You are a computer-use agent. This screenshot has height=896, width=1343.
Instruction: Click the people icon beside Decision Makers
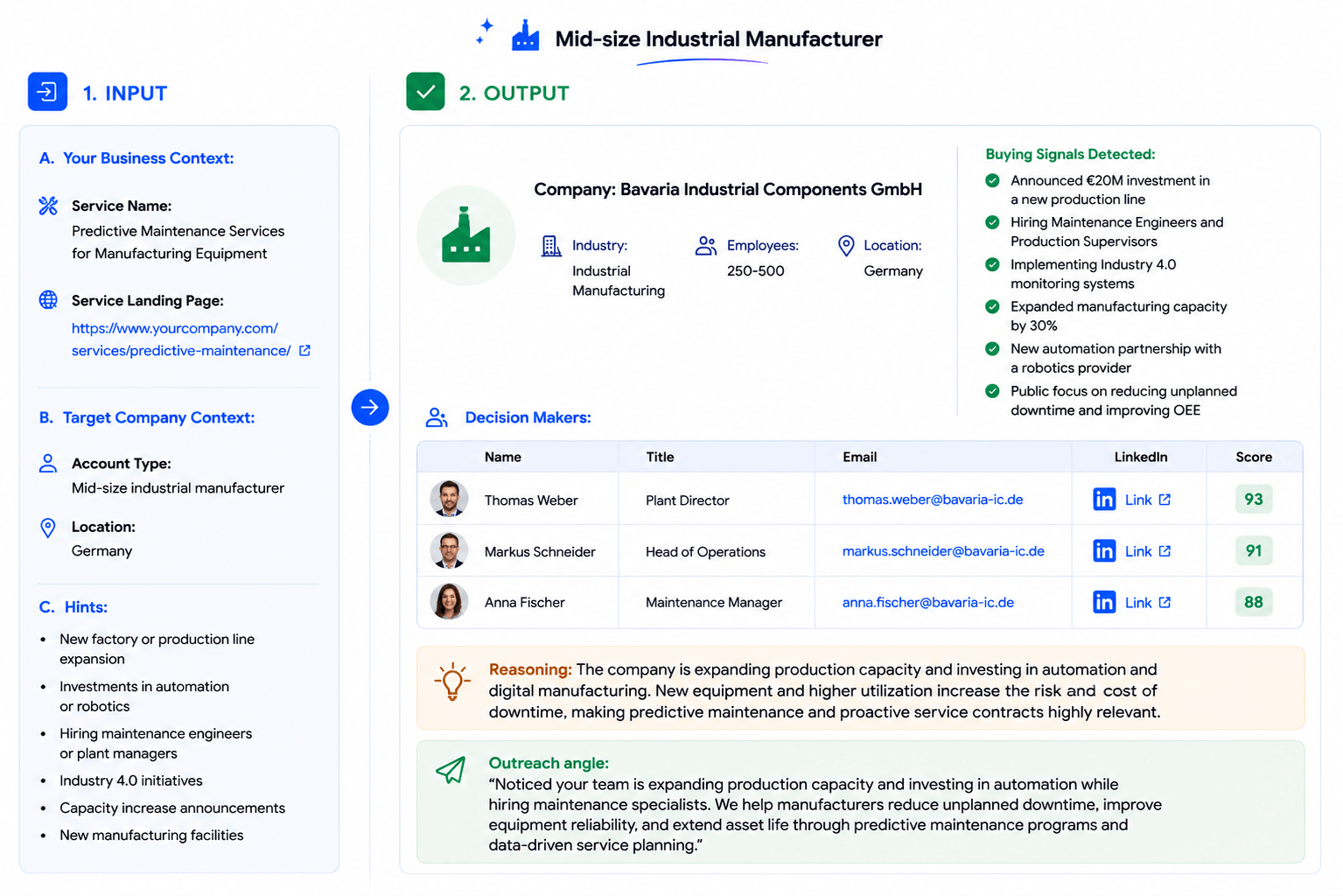tap(437, 417)
